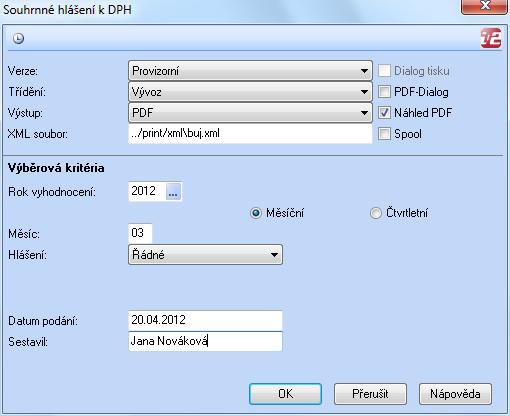Screen dimensions: 510x416
Task: Expand the Třídění dropdown showing Vývoz
Action: click(250, 92)
